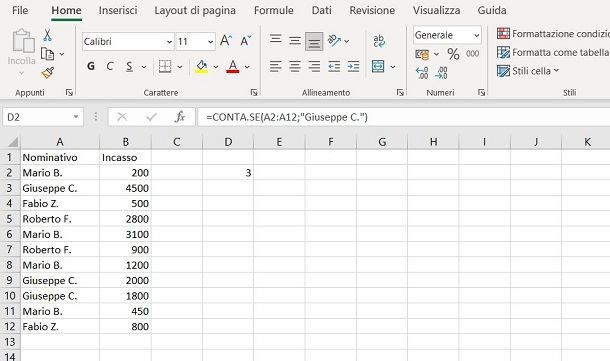
Task: Apply red font color A
Action: (233, 67)
